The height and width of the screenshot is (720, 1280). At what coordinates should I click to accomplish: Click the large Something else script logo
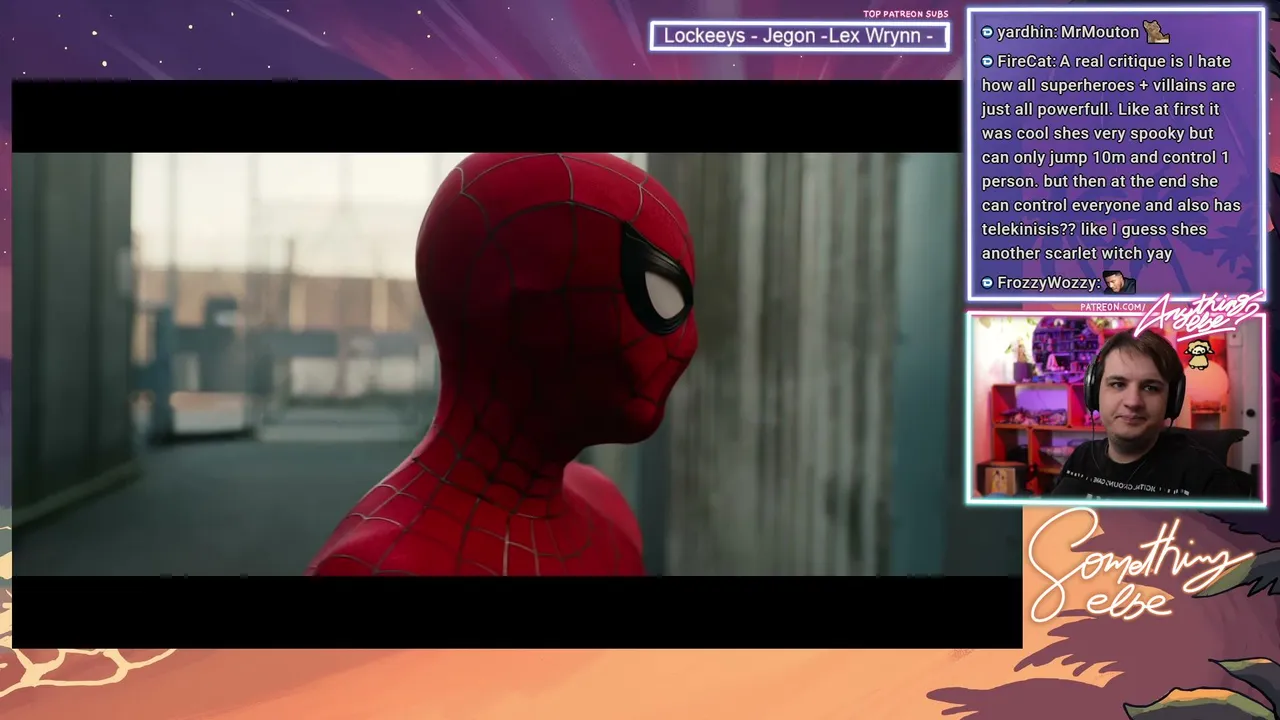pyautogui.click(x=1140, y=565)
